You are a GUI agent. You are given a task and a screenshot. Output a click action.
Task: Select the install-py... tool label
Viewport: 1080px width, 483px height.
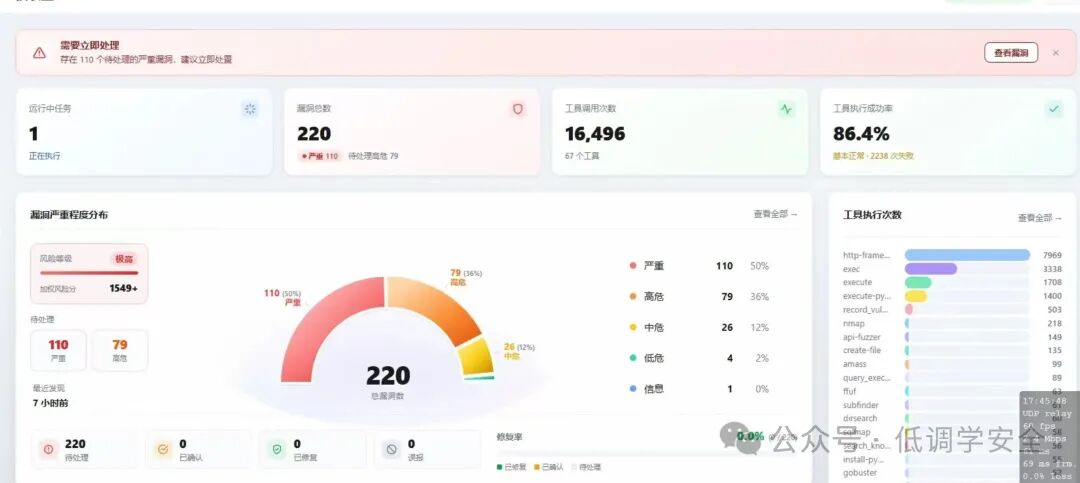tap(863, 460)
